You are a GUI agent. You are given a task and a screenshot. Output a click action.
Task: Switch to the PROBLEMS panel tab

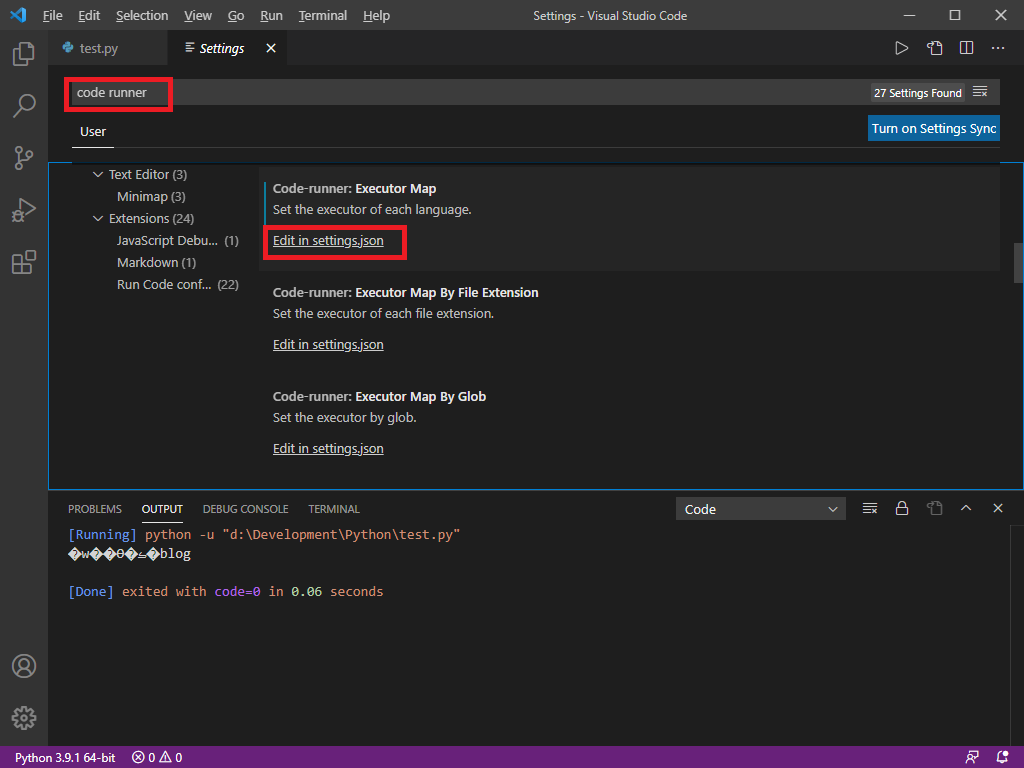(95, 509)
